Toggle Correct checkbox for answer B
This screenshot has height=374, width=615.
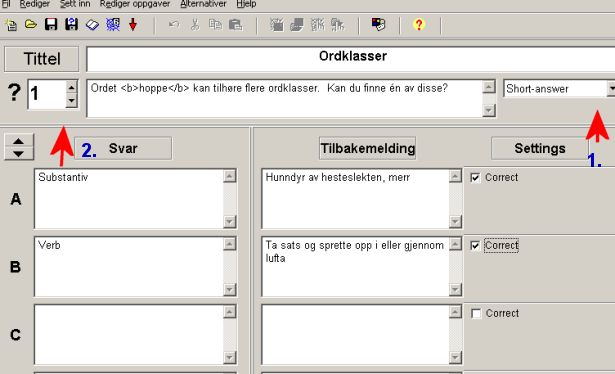click(475, 246)
